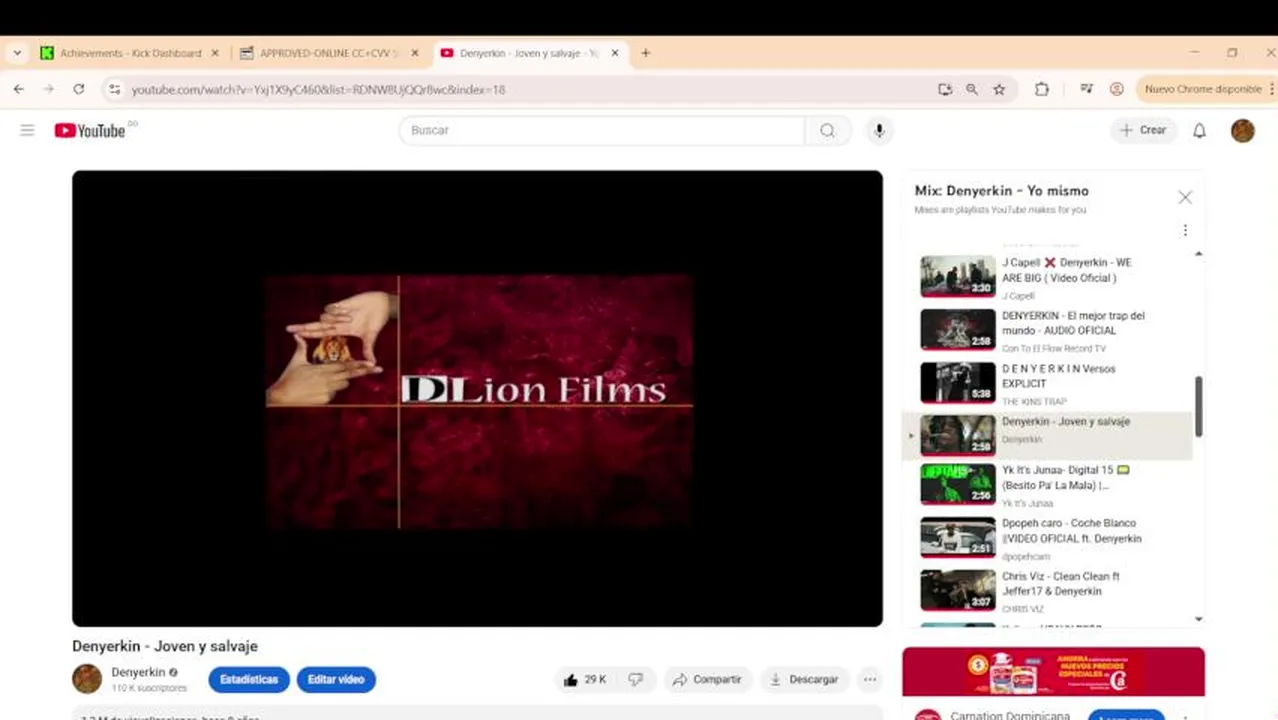The image size is (1278, 720).
Task: Expand the tab search dropdown arrow
Action: point(17,53)
